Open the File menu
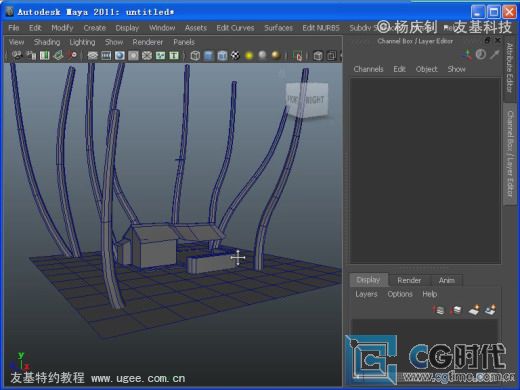The height and width of the screenshot is (390, 520). coord(14,28)
